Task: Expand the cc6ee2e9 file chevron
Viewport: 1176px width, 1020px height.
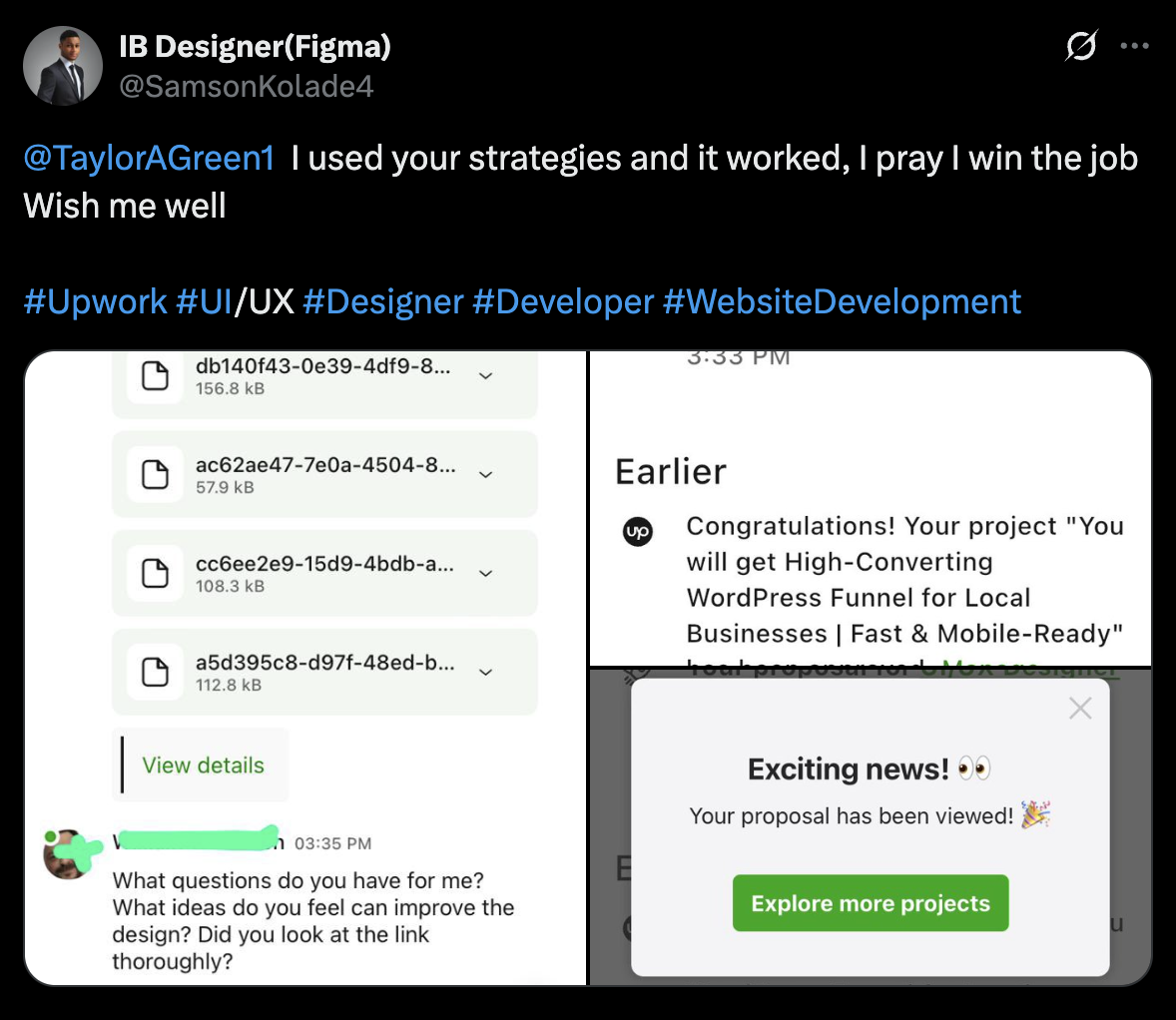Action: click(x=486, y=573)
